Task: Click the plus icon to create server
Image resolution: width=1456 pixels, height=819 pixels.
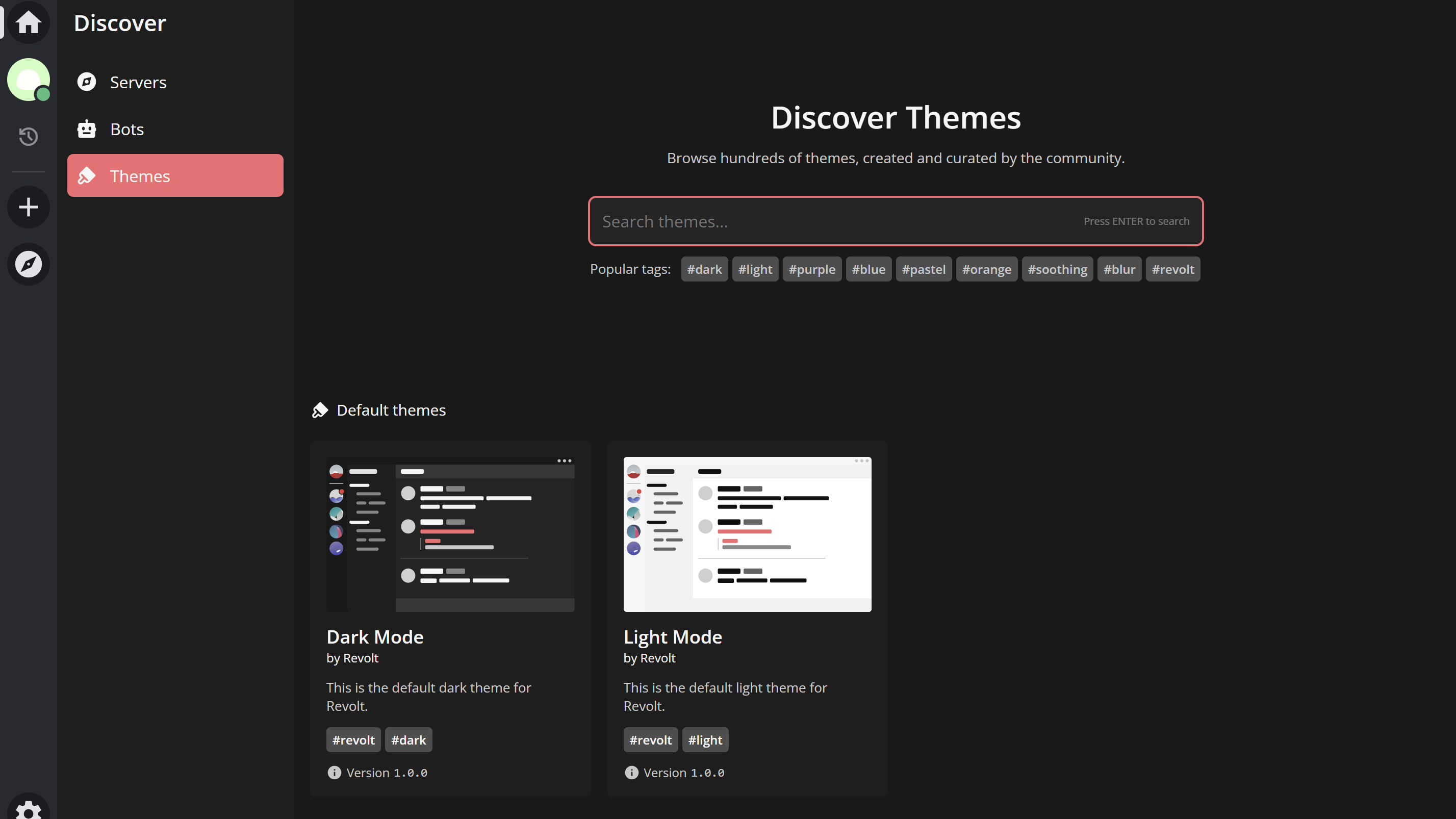Action: pos(28,207)
